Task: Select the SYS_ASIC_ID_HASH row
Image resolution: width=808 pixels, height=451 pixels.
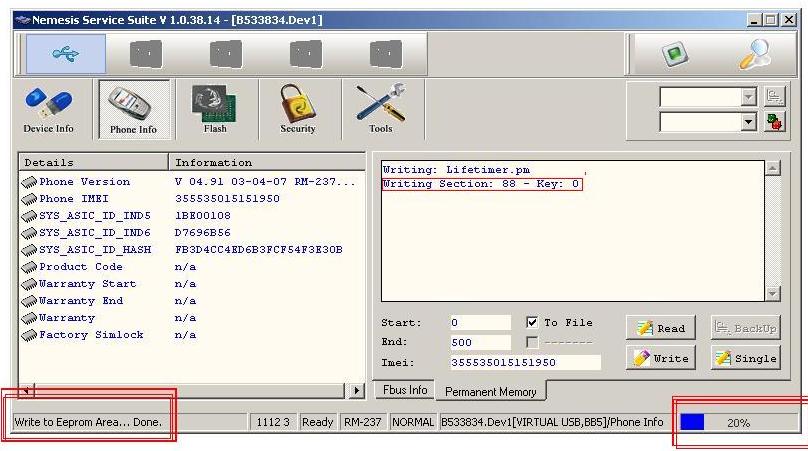Action: 191,250
